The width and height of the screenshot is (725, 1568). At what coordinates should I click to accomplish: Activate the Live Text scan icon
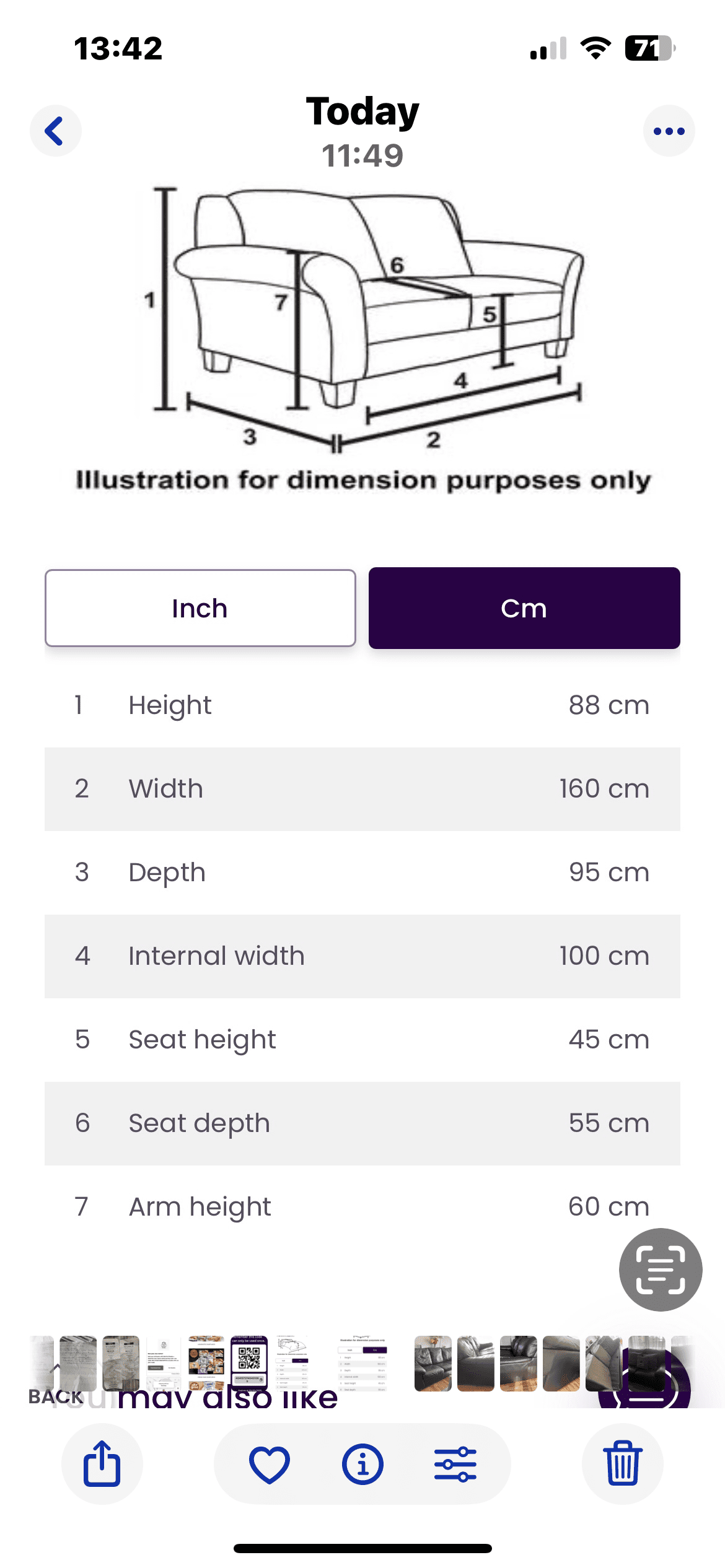[x=661, y=1270]
